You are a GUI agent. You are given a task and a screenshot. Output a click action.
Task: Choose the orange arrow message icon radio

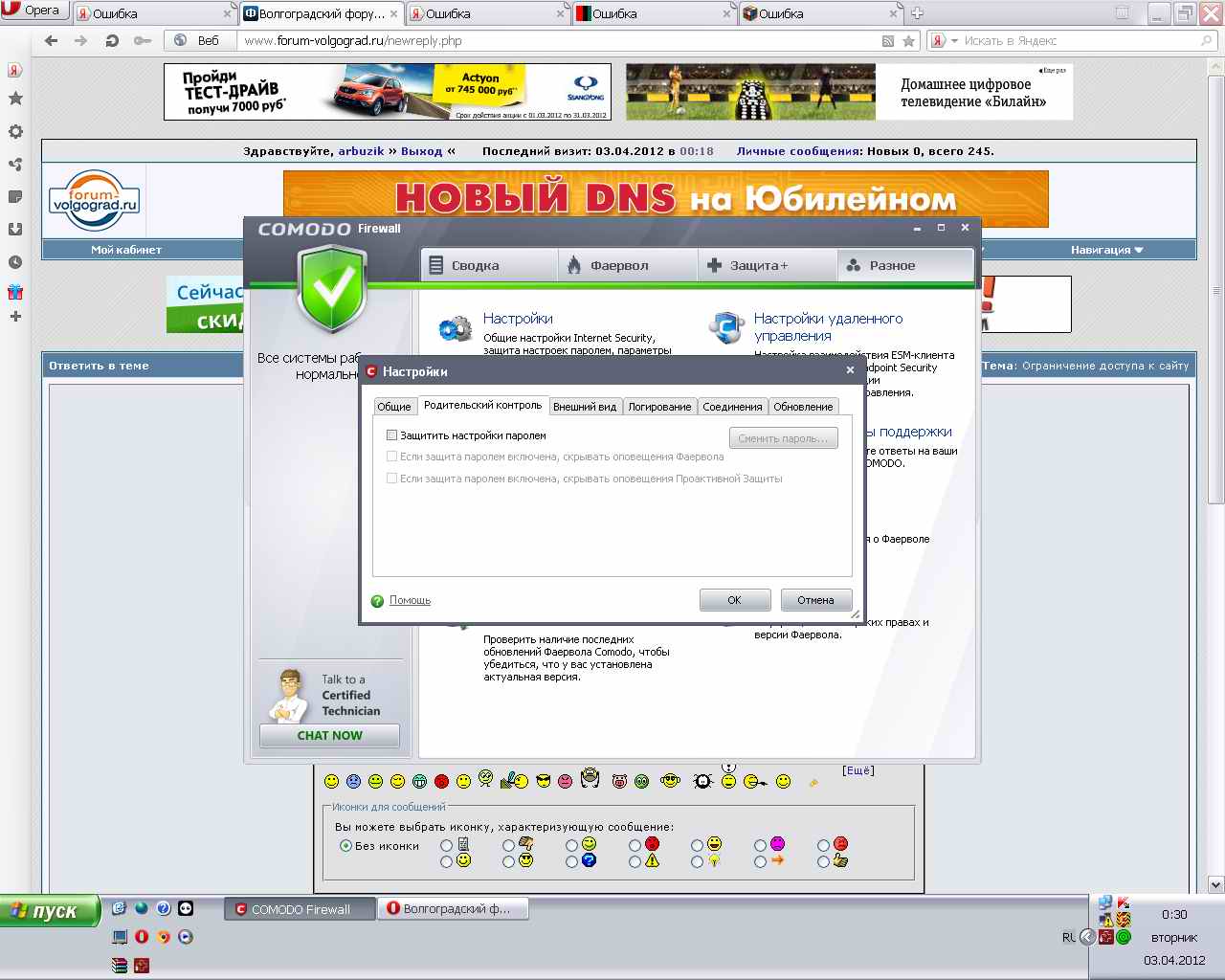[760, 861]
